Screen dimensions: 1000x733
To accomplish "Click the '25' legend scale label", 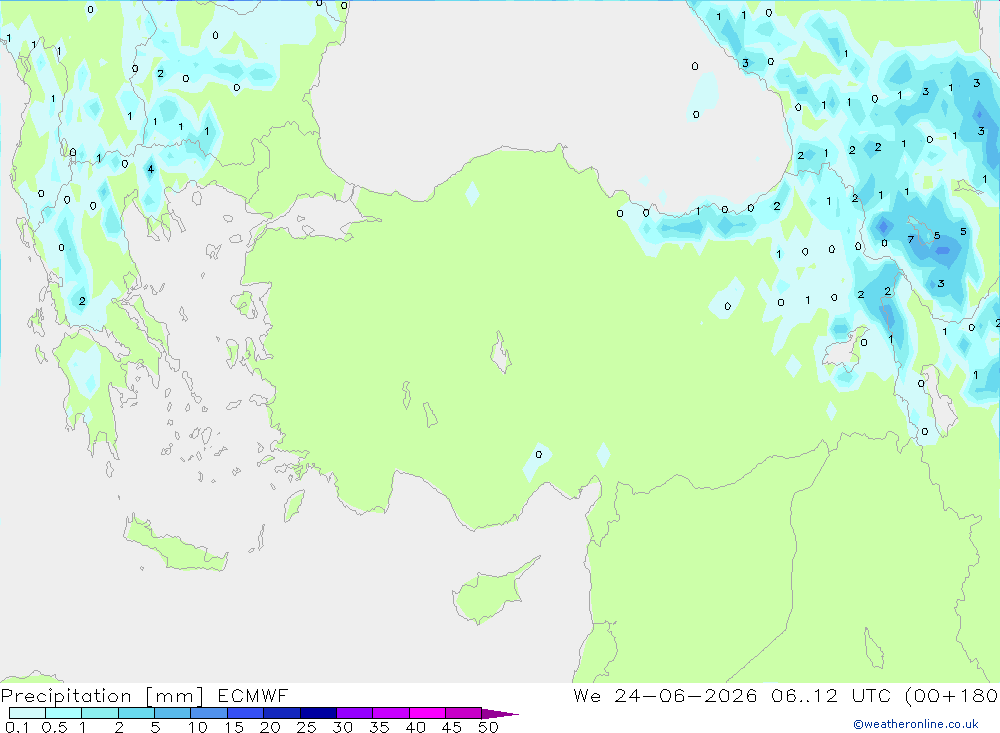I will point(306,727).
